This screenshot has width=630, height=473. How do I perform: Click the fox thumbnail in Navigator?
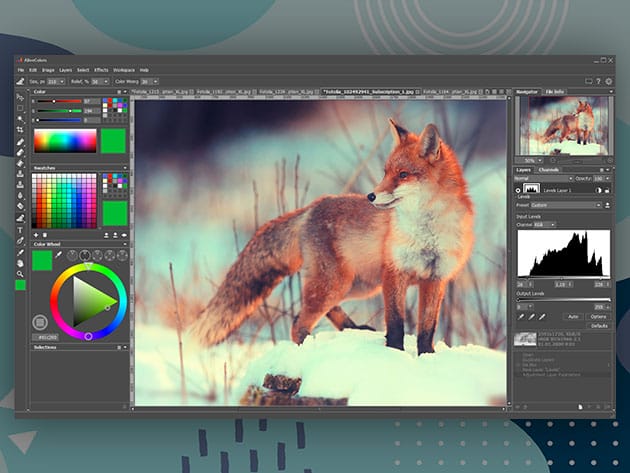[x=565, y=125]
